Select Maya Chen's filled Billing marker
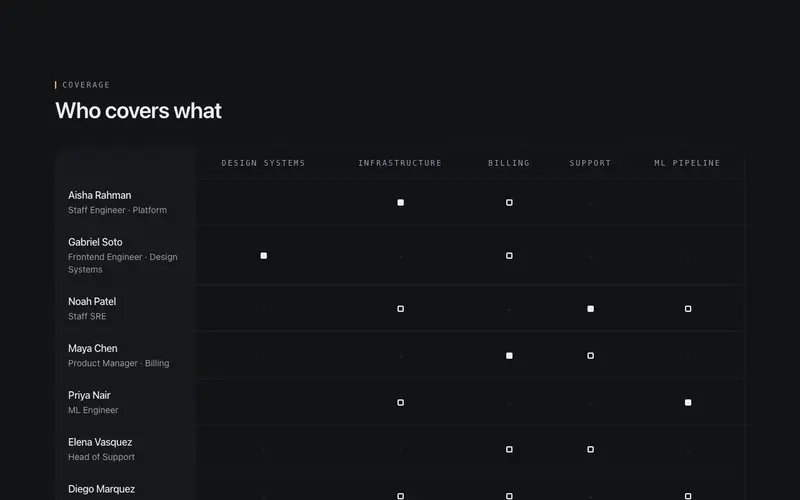The image size is (800, 500). (509, 356)
